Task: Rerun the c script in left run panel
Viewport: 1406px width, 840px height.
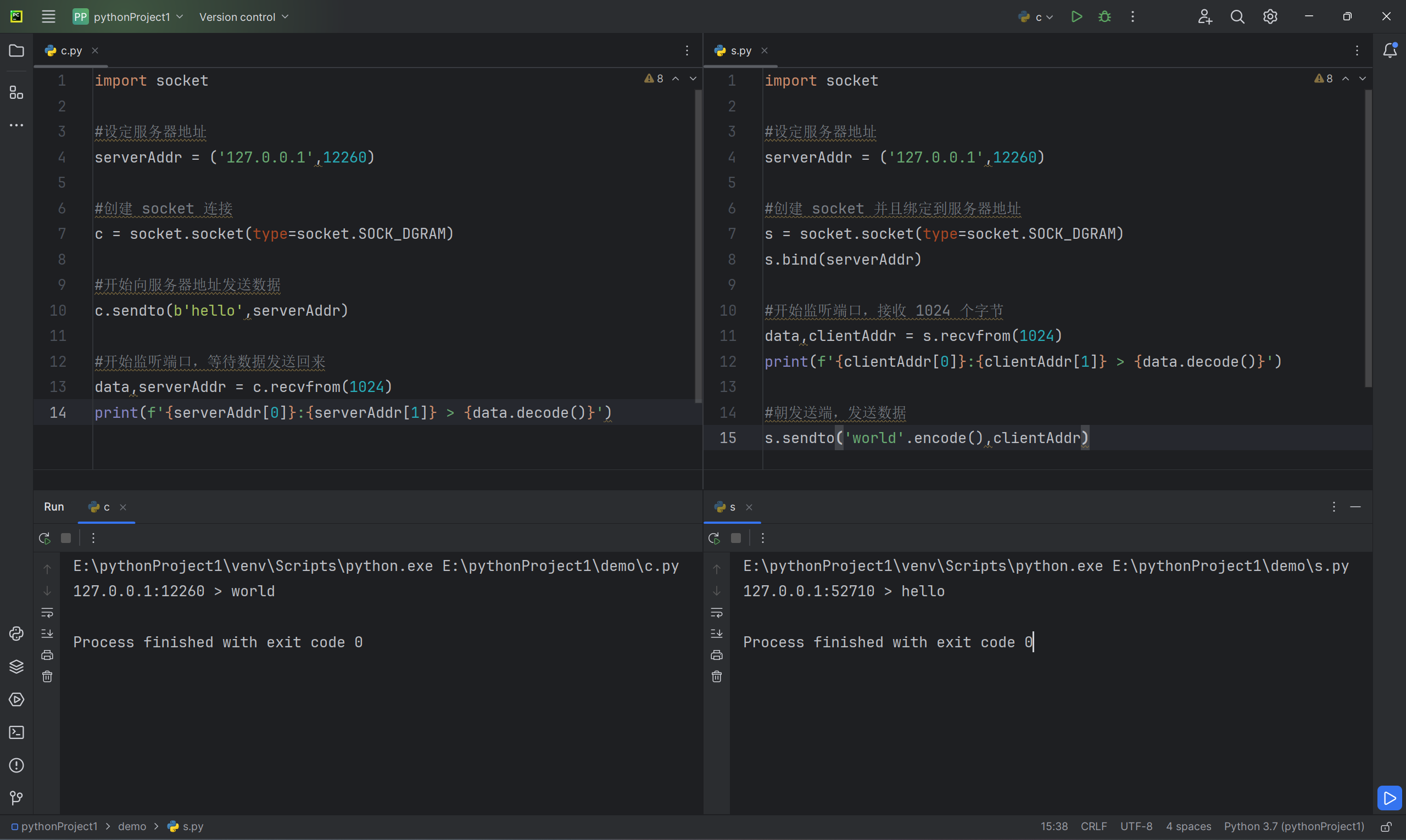Action: 44,538
